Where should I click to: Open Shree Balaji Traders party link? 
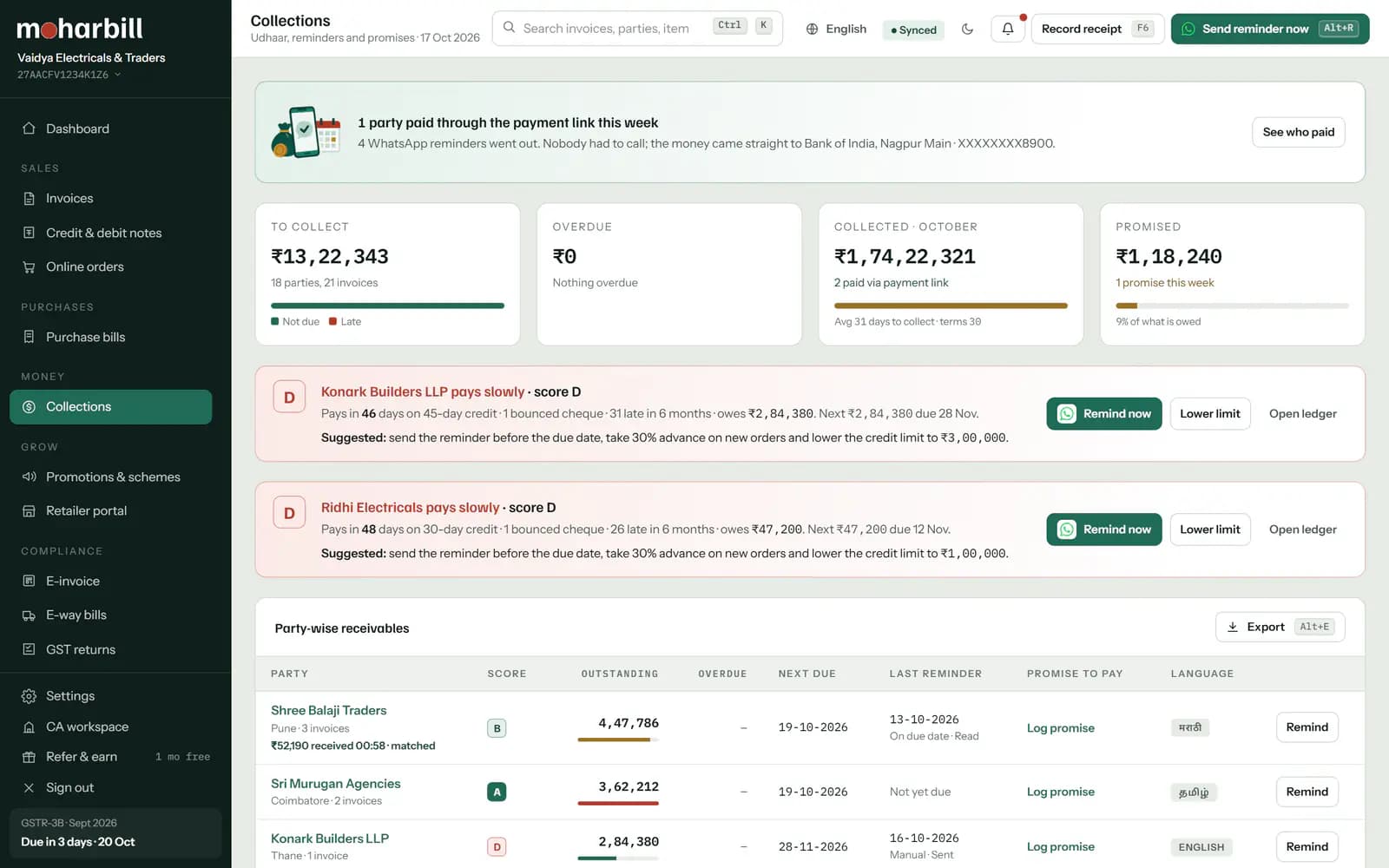(x=328, y=710)
